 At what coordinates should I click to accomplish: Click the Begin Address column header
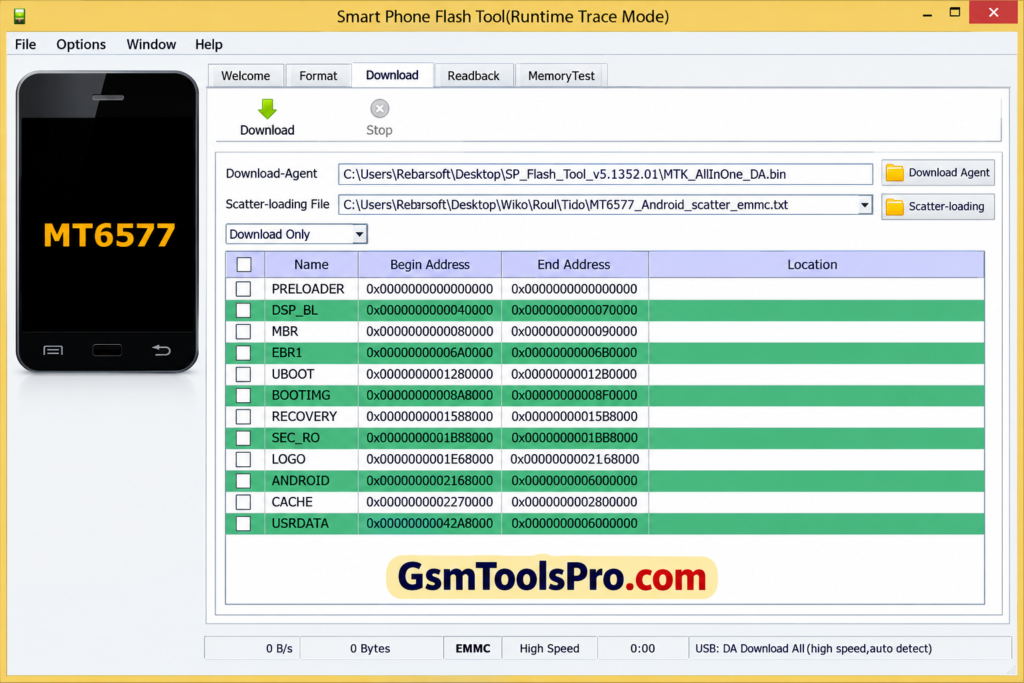pyautogui.click(x=430, y=264)
